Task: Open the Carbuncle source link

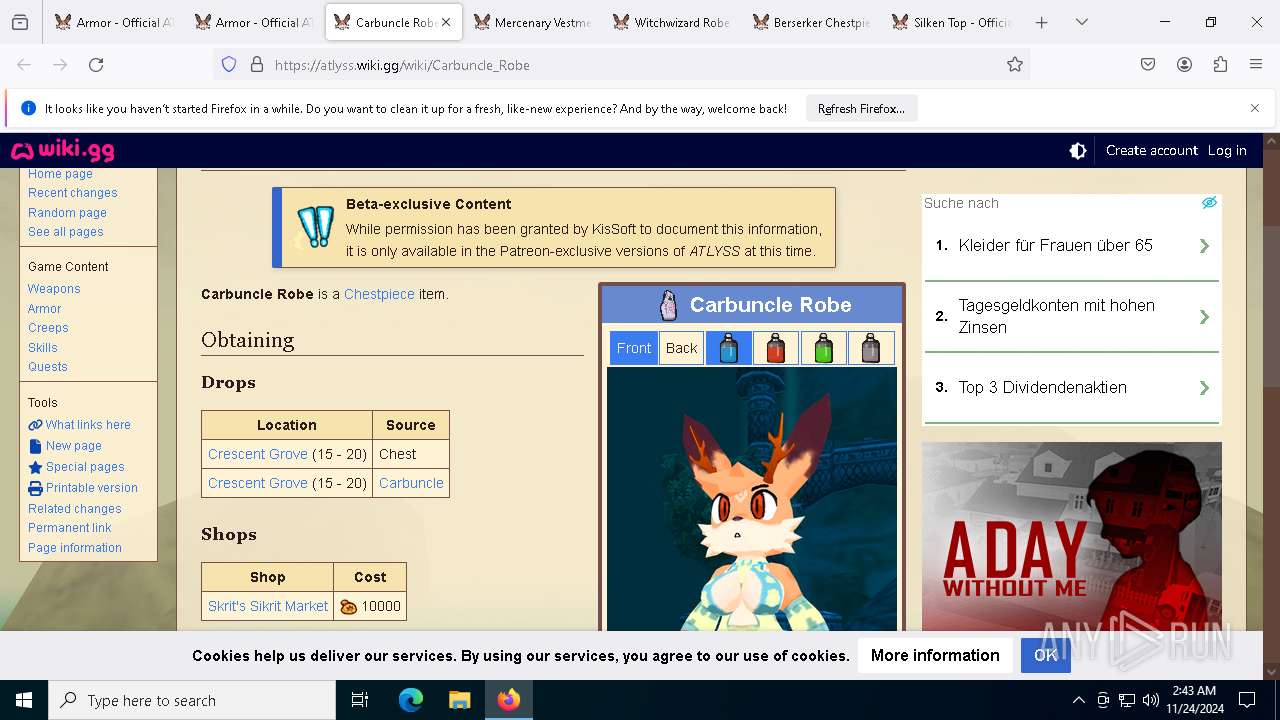Action: click(x=411, y=483)
